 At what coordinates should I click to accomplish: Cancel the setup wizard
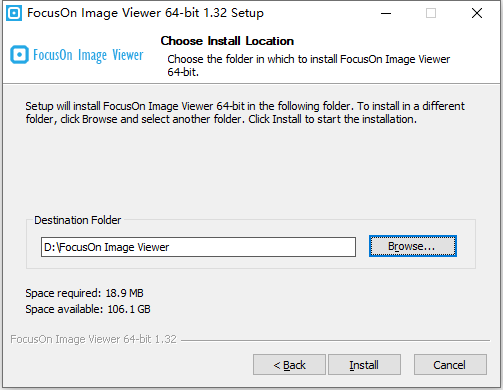450,365
